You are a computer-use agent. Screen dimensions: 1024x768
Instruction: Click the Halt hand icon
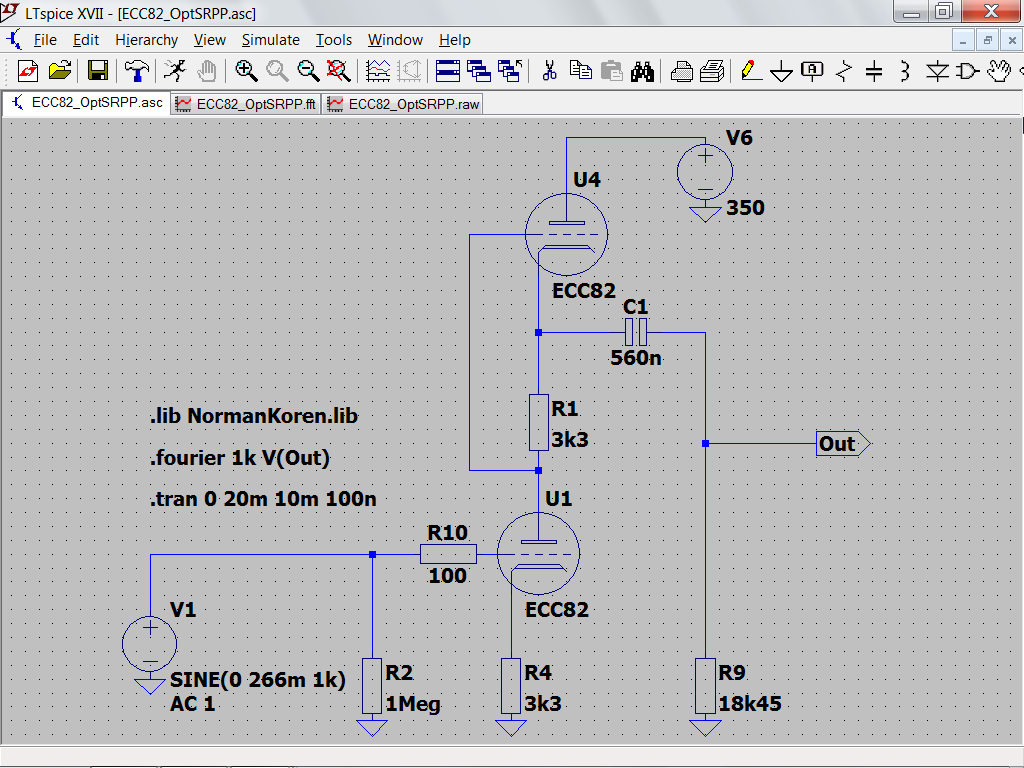(x=207, y=71)
